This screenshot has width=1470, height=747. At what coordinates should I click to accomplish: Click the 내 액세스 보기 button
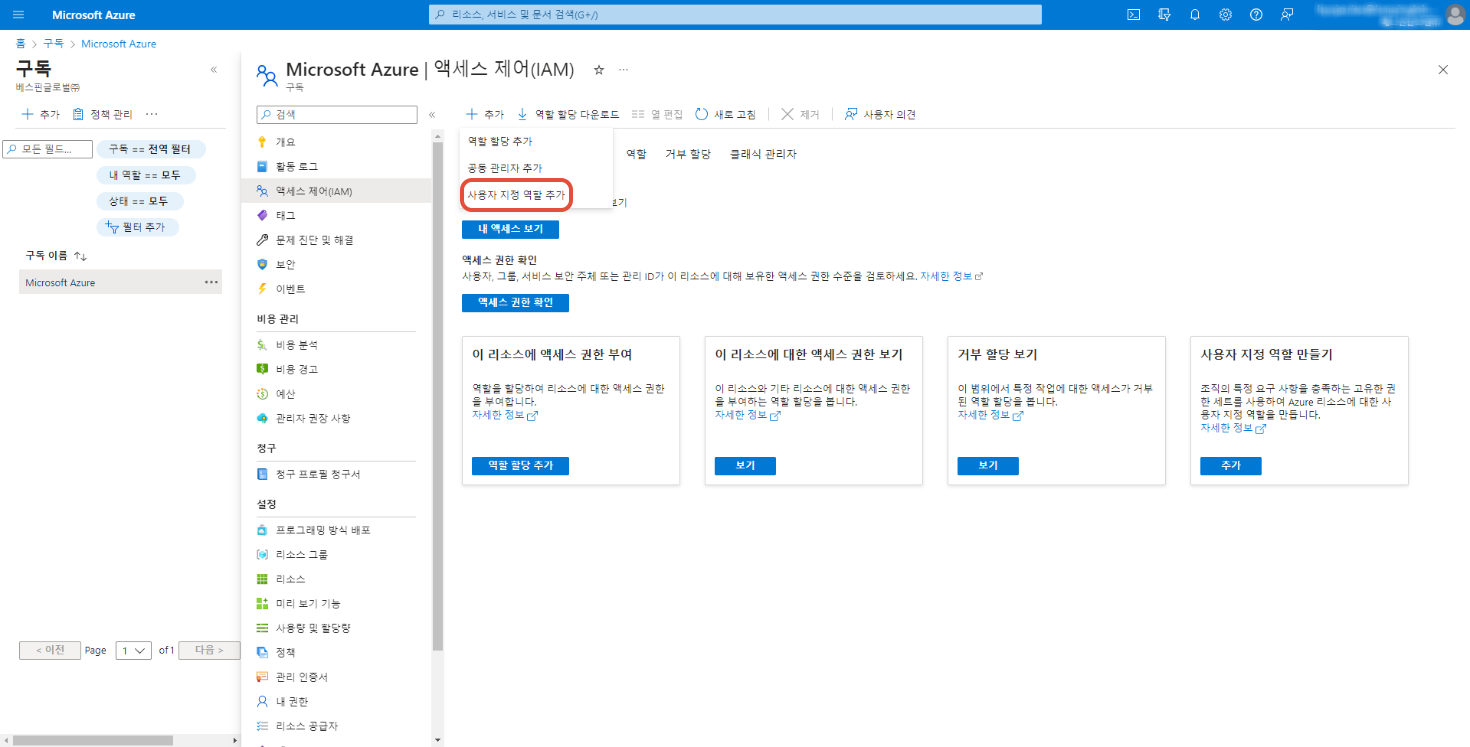pos(510,229)
